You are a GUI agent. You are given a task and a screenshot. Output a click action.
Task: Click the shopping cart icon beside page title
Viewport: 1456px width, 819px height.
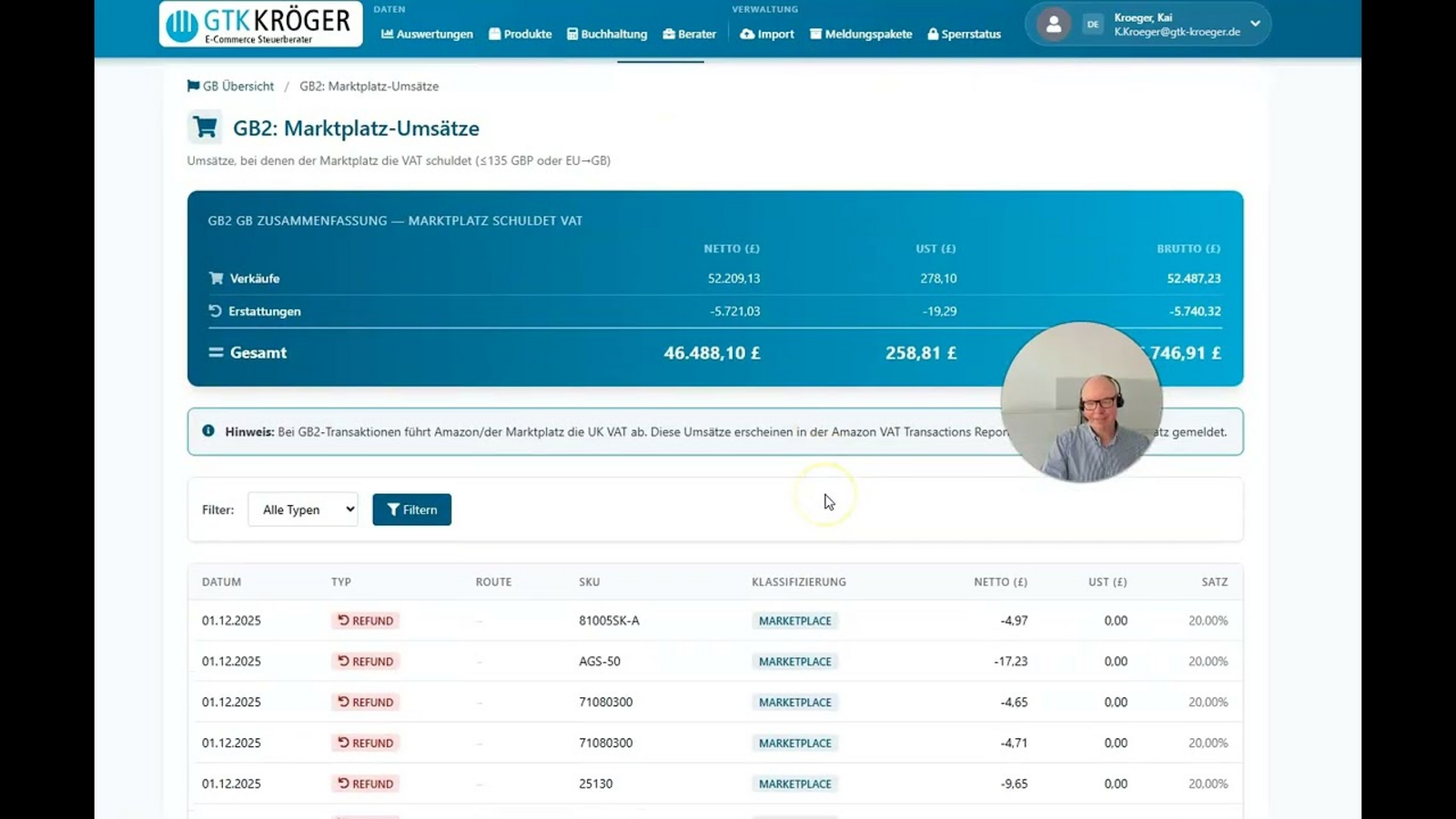[x=205, y=127]
